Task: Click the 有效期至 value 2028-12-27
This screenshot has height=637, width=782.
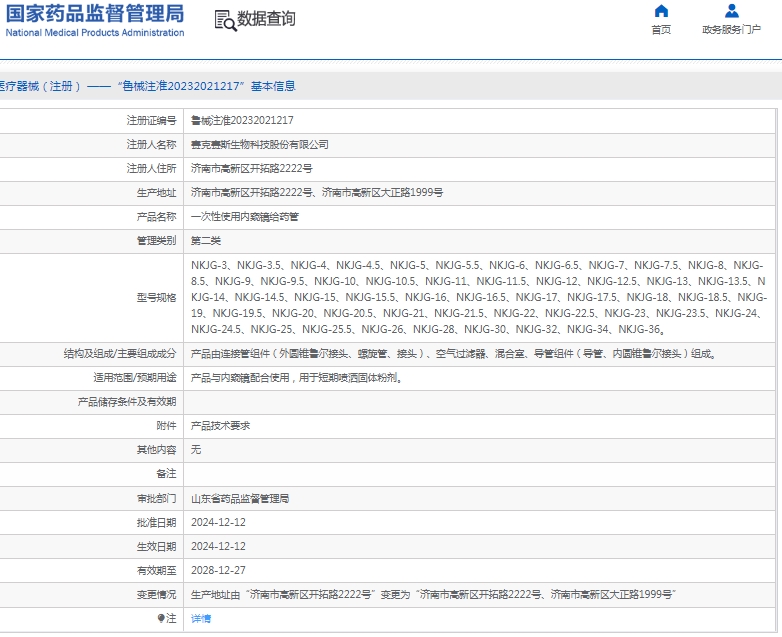Action: (x=218, y=570)
